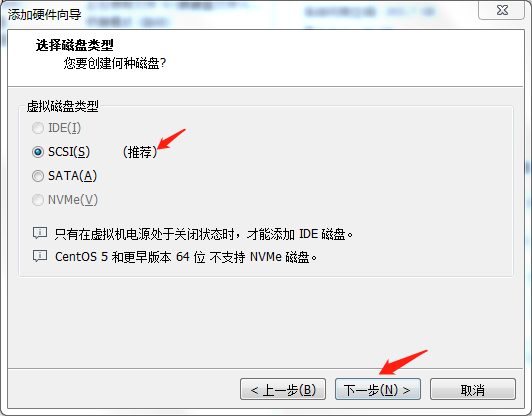The image size is (532, 416).
Task: Click the note about adding IDE disks
Action: point(204,234)
